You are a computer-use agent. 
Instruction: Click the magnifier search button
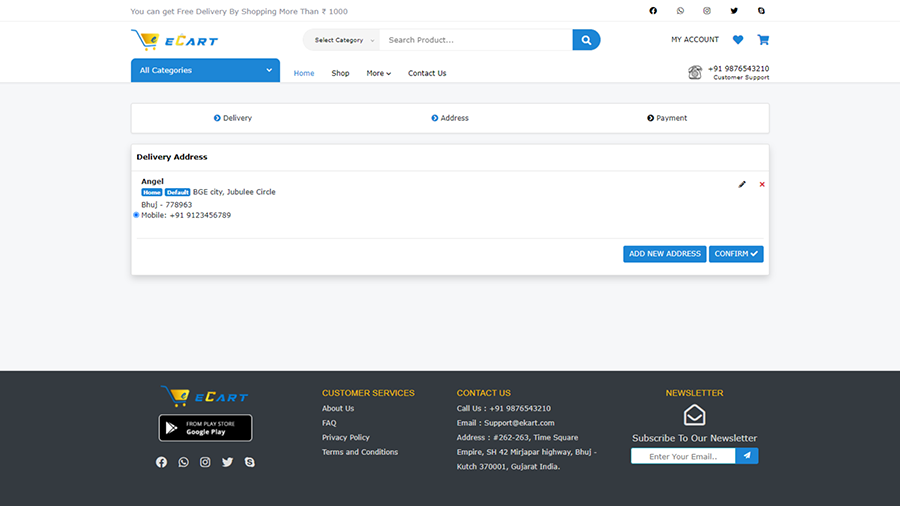tap(586, 40)
